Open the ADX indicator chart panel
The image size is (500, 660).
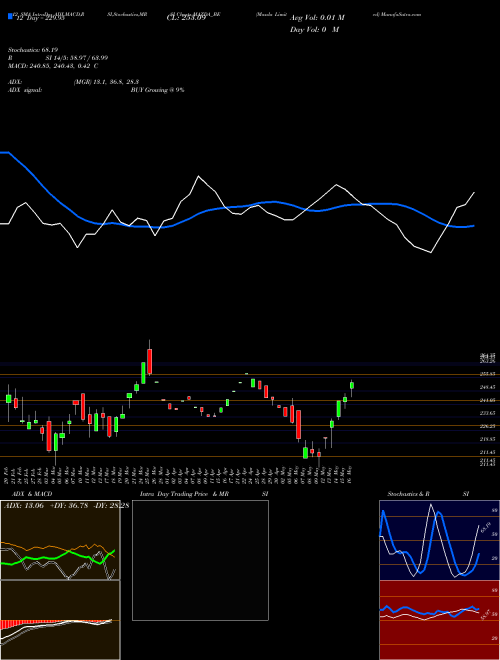(60, 540)
